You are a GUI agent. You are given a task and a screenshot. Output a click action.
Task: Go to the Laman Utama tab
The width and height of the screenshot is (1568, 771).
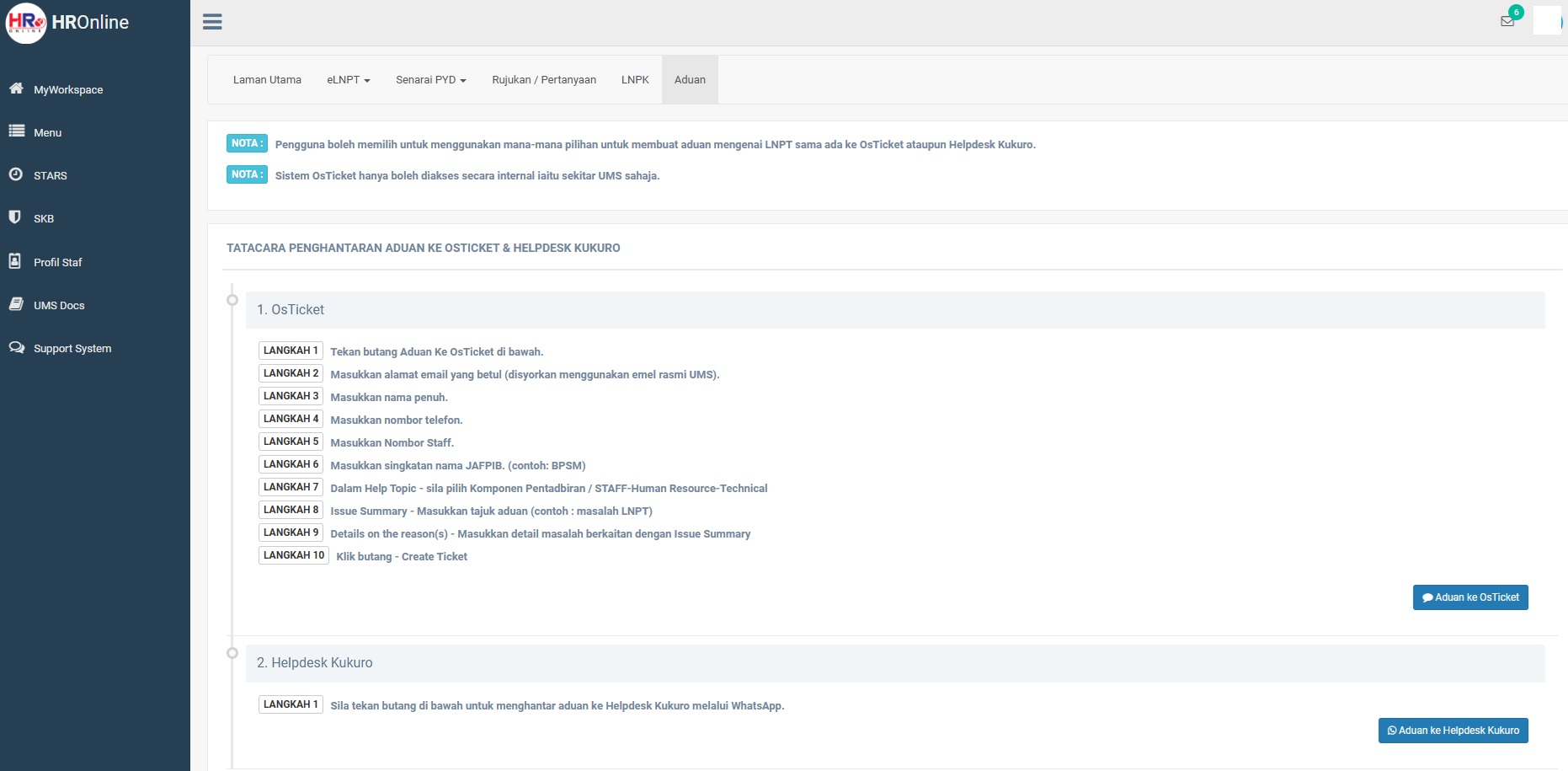click(x=267, y=80)
